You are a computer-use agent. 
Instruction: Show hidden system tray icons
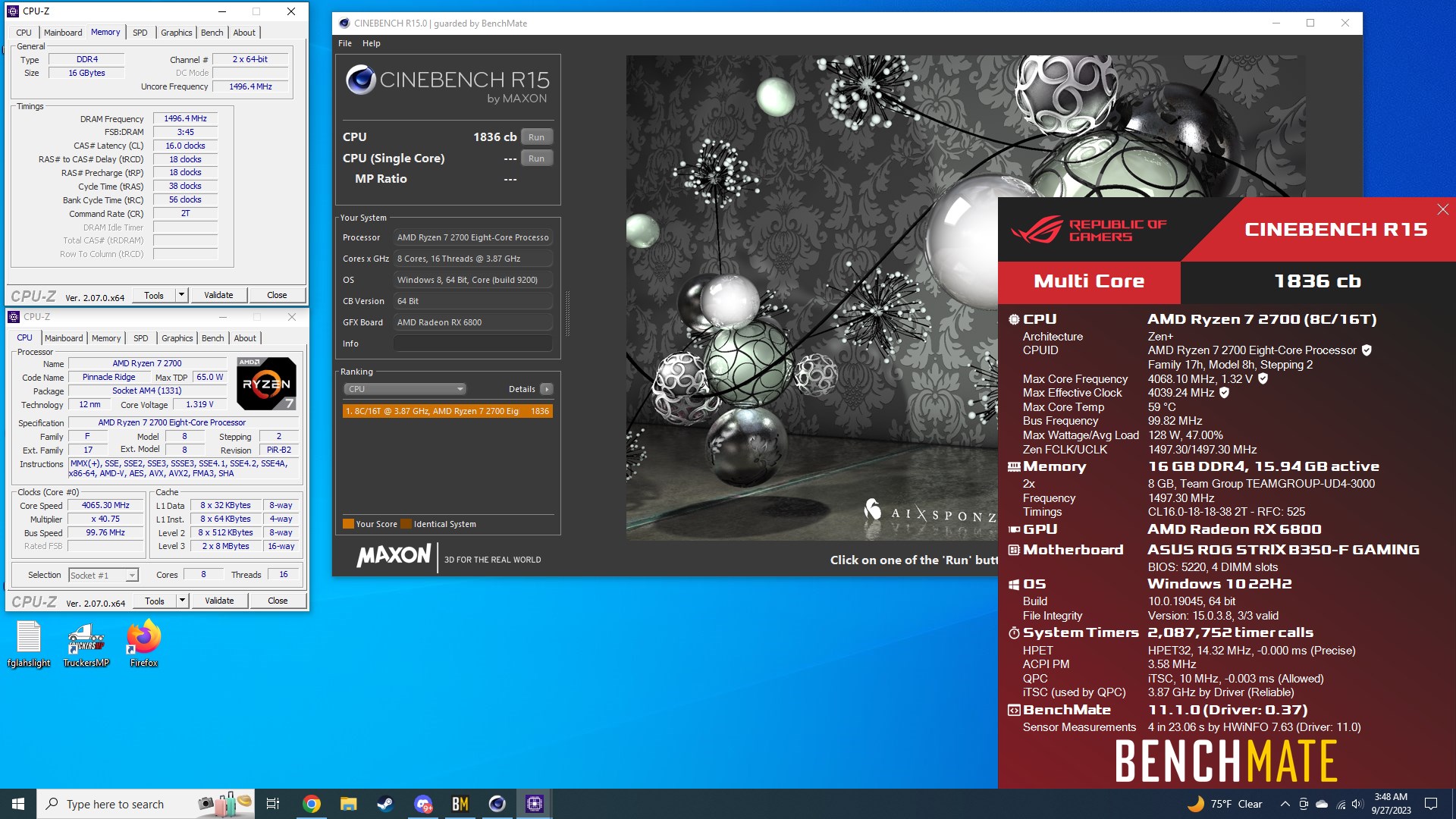(1285, 804)
